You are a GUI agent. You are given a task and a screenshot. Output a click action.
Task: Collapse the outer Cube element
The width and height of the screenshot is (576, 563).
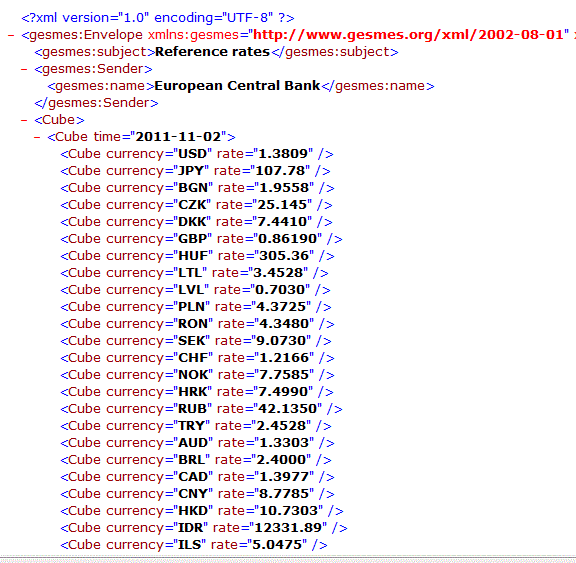(24, 120)
